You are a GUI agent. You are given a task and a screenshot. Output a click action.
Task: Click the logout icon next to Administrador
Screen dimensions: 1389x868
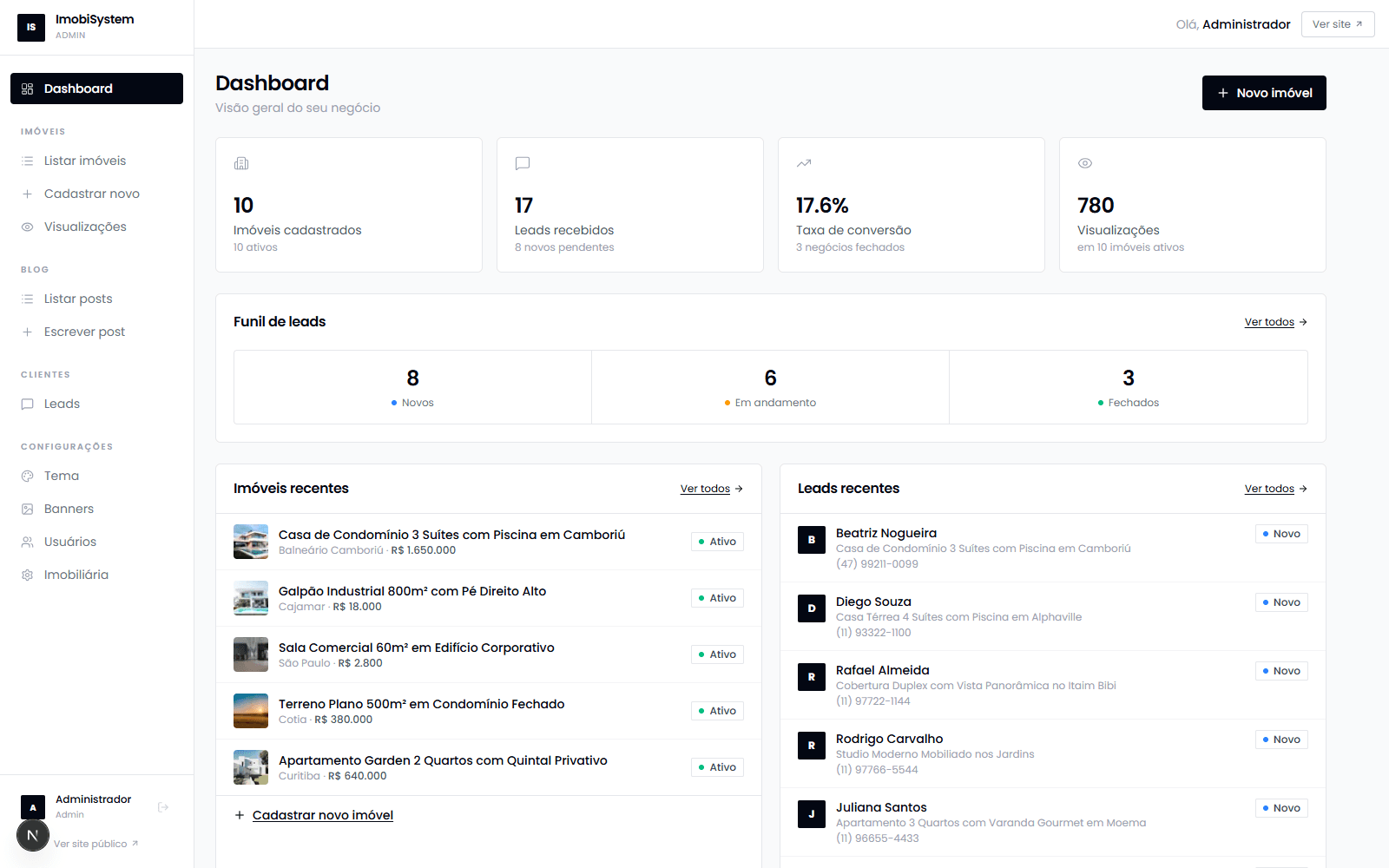[x=163, y=807]
